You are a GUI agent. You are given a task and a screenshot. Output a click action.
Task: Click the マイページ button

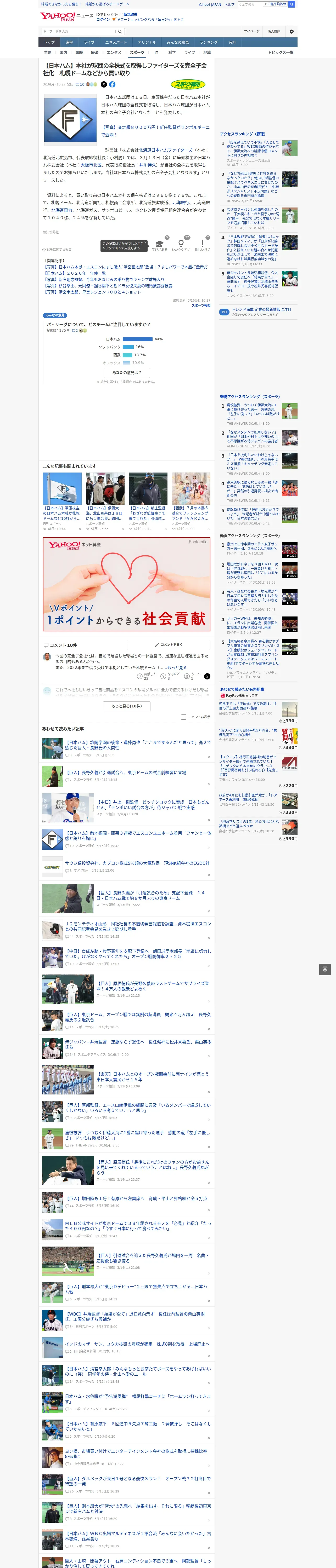pyautogui.click(x=252, y=32)
